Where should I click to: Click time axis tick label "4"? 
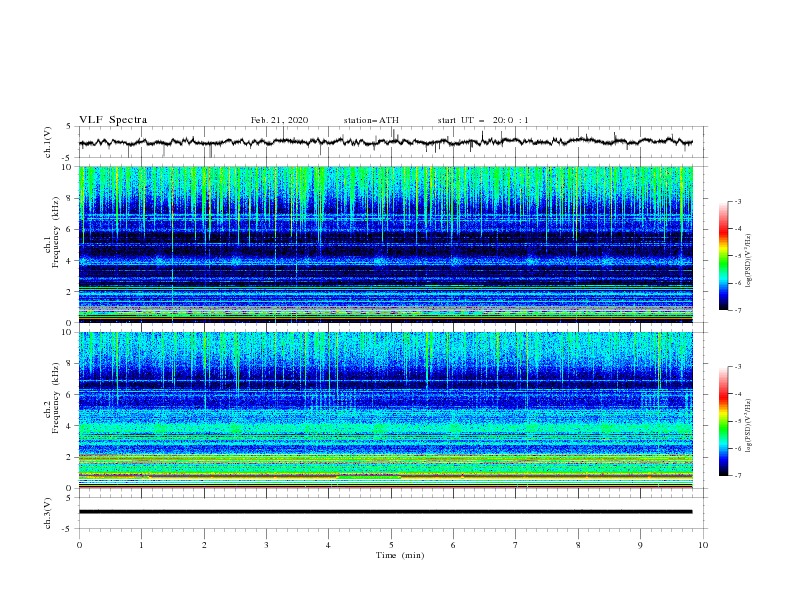(x=328, y=545)
